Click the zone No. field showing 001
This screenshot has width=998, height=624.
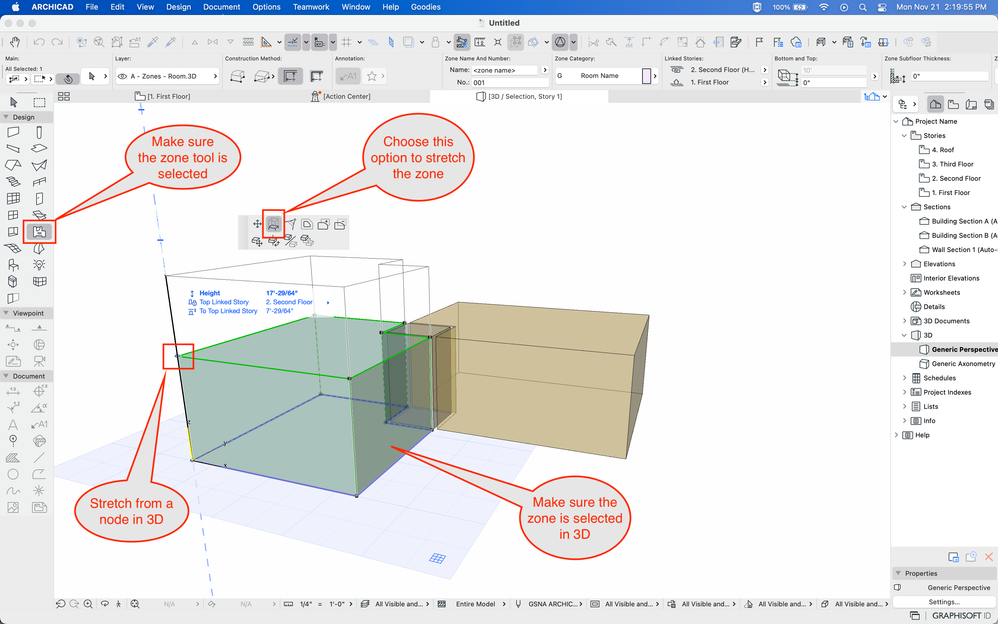pyautogui.click(x=505, y=82)
